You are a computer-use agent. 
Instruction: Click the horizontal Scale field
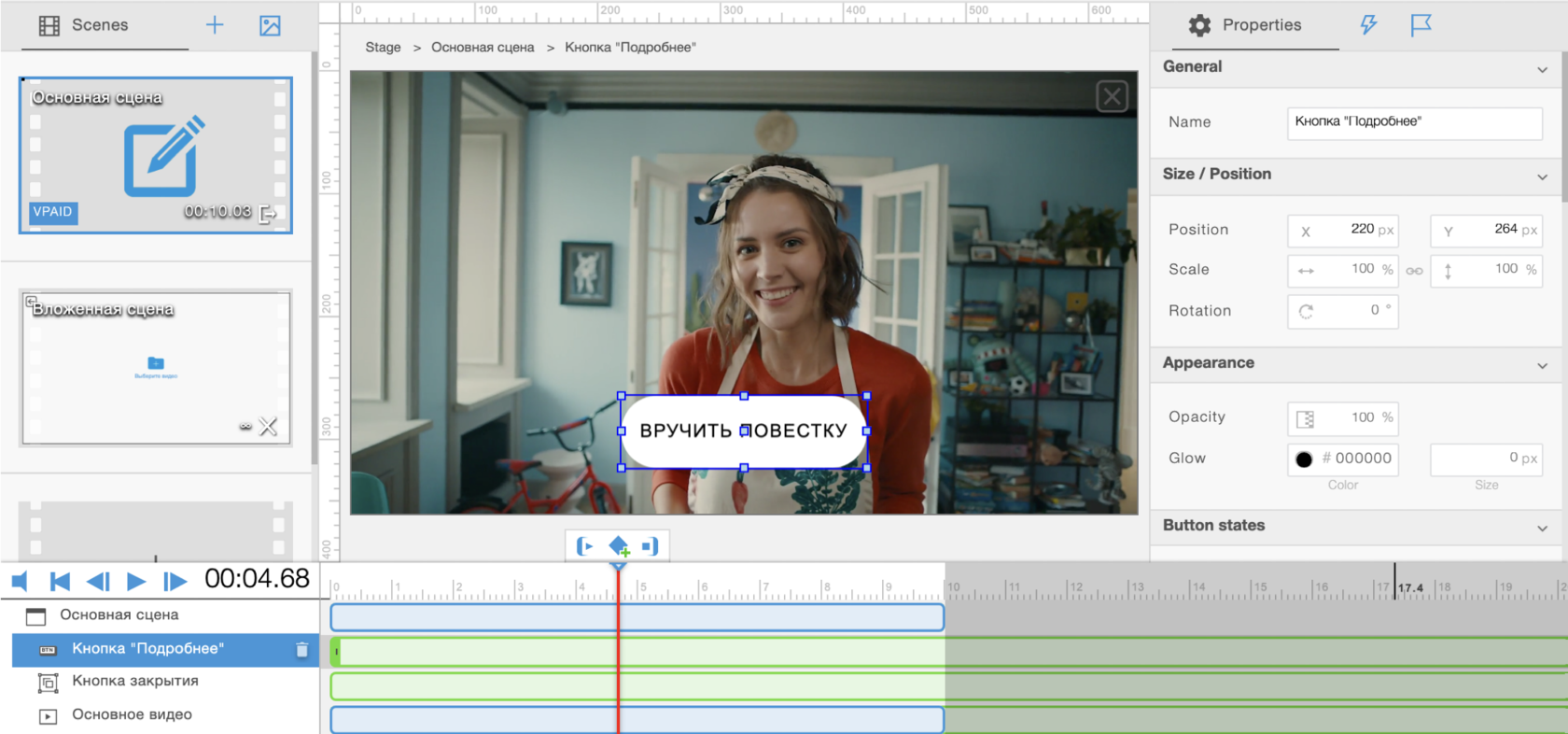coord(1343,271)
